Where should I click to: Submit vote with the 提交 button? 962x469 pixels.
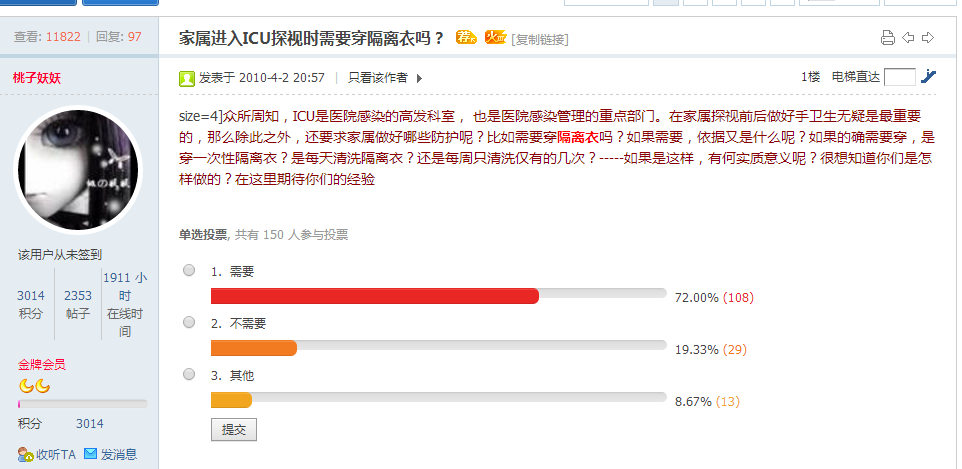tap(234, 429)
